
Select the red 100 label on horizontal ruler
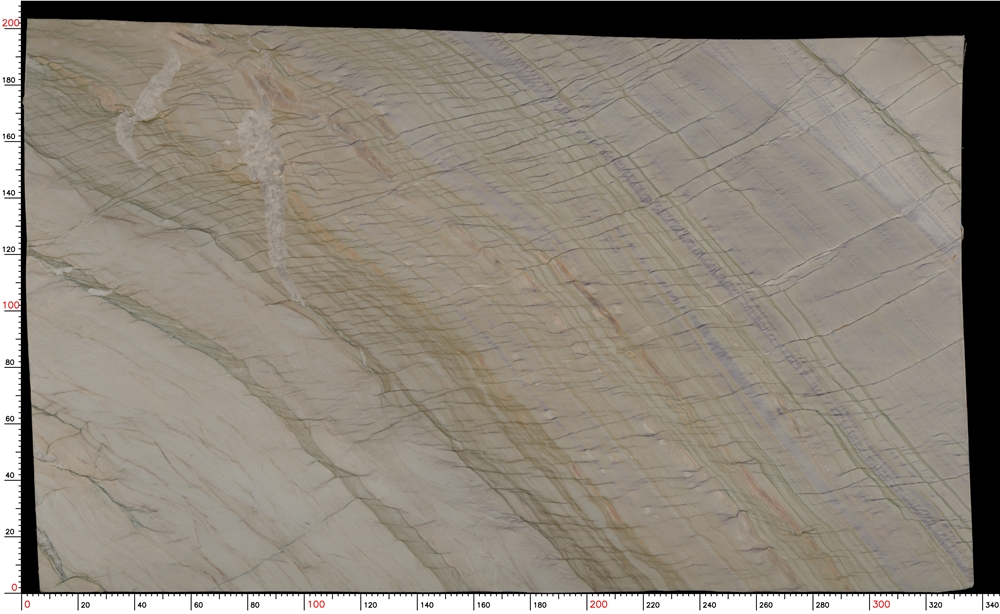316,604
